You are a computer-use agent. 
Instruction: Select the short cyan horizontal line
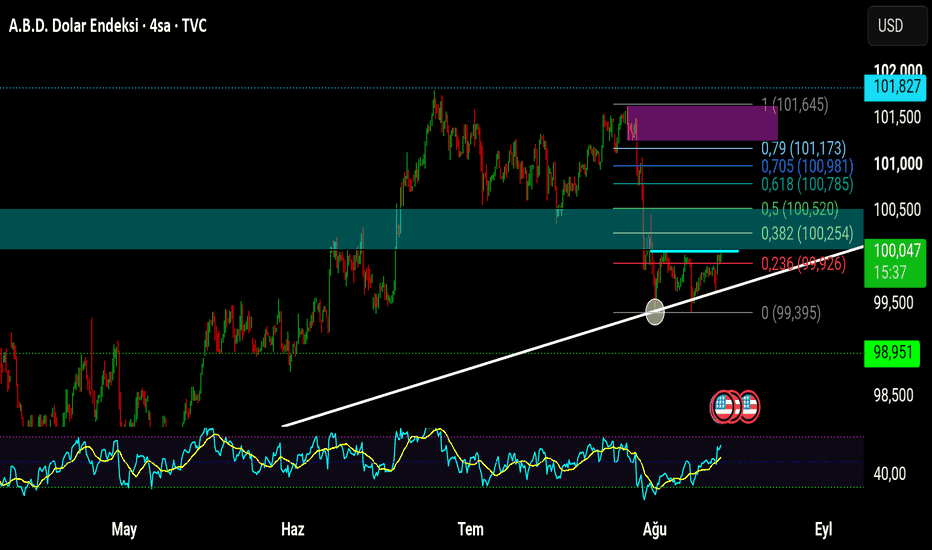[x=694, y=252]
